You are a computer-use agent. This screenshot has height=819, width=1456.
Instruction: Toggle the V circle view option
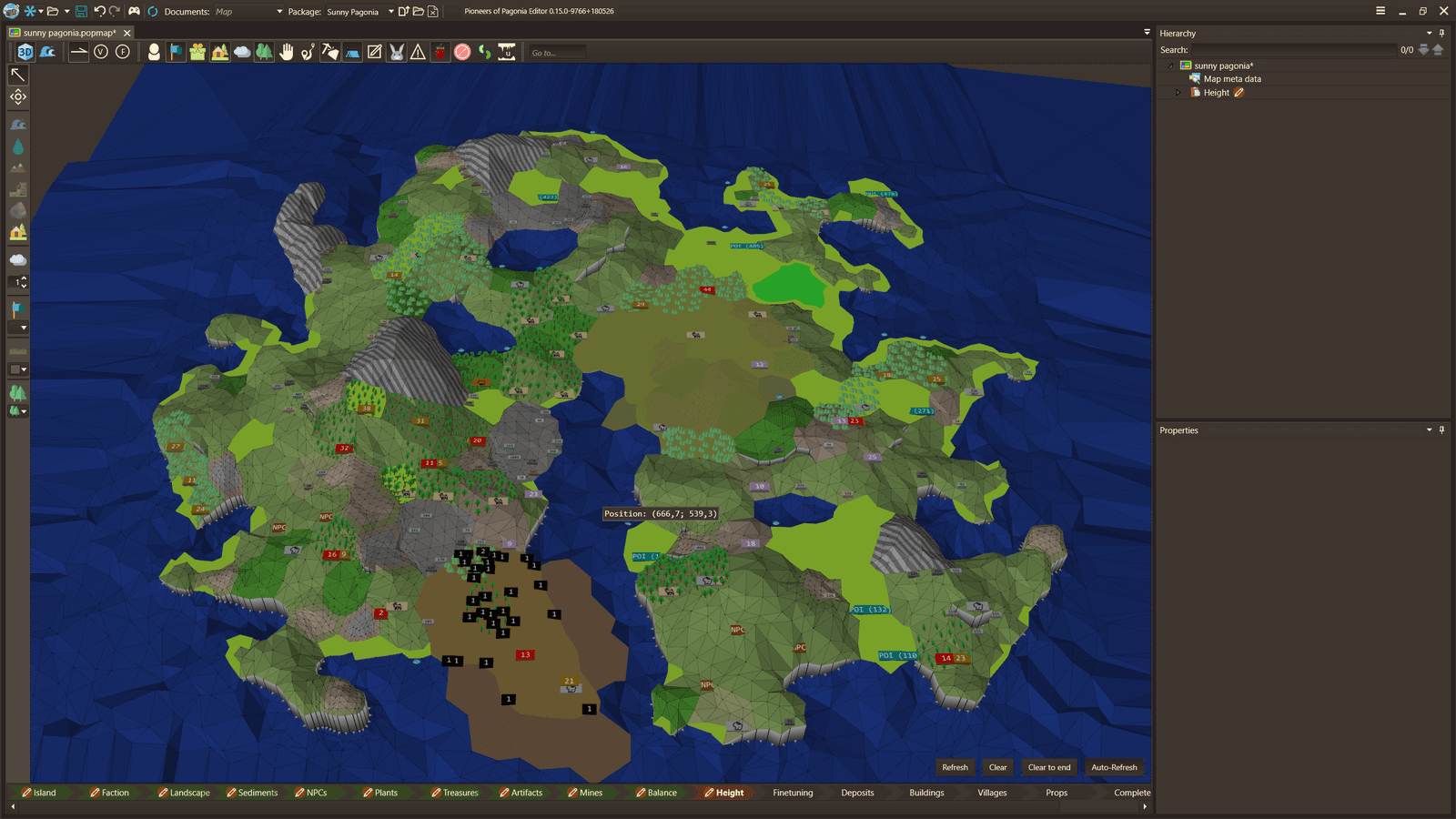101,52
